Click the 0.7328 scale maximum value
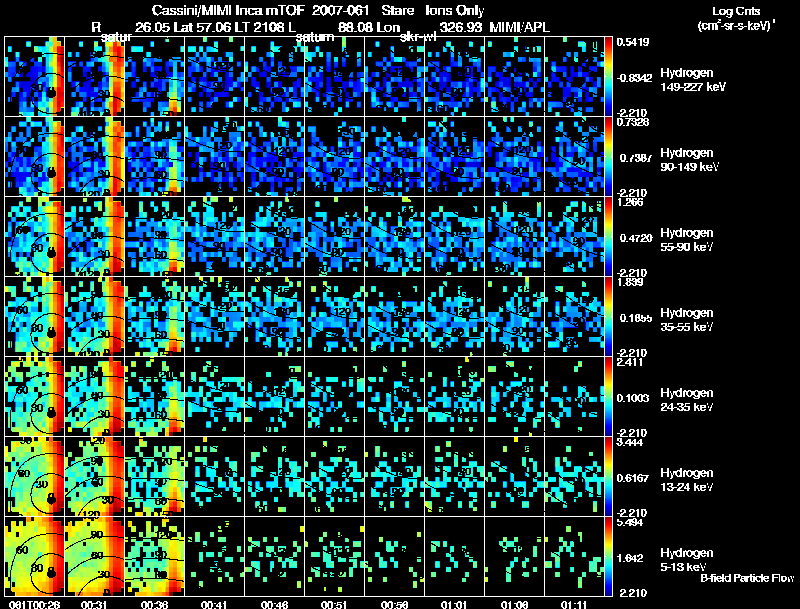 pyautogui.click(x=633, y=122)
